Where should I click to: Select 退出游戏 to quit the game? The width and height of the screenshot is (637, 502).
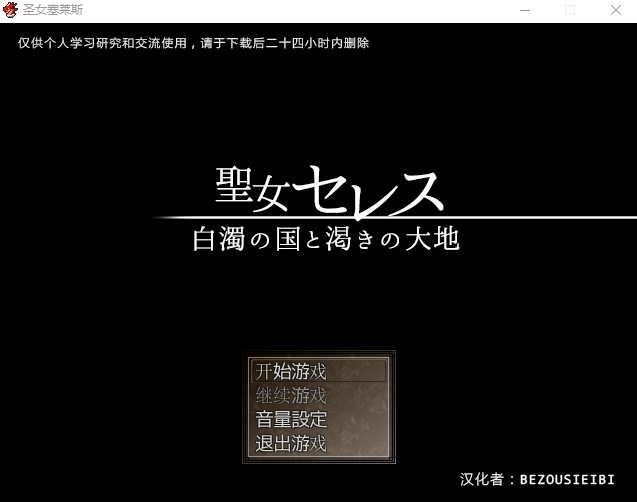(x=318, y=443)
